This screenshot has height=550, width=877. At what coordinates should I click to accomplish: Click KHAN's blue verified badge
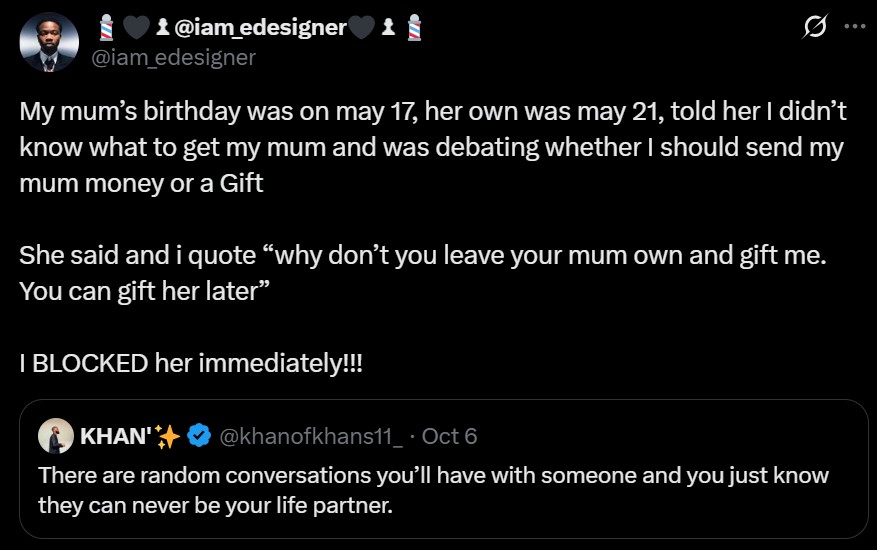tap(198, 436)
